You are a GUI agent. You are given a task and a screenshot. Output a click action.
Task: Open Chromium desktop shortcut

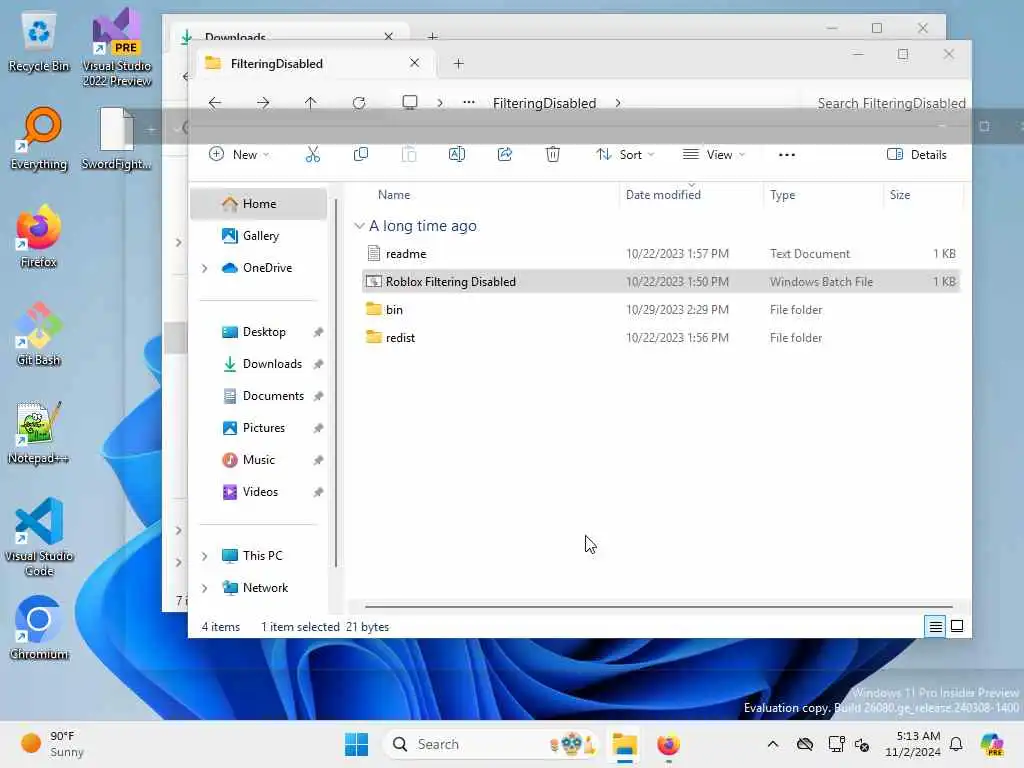click(39, 628)
